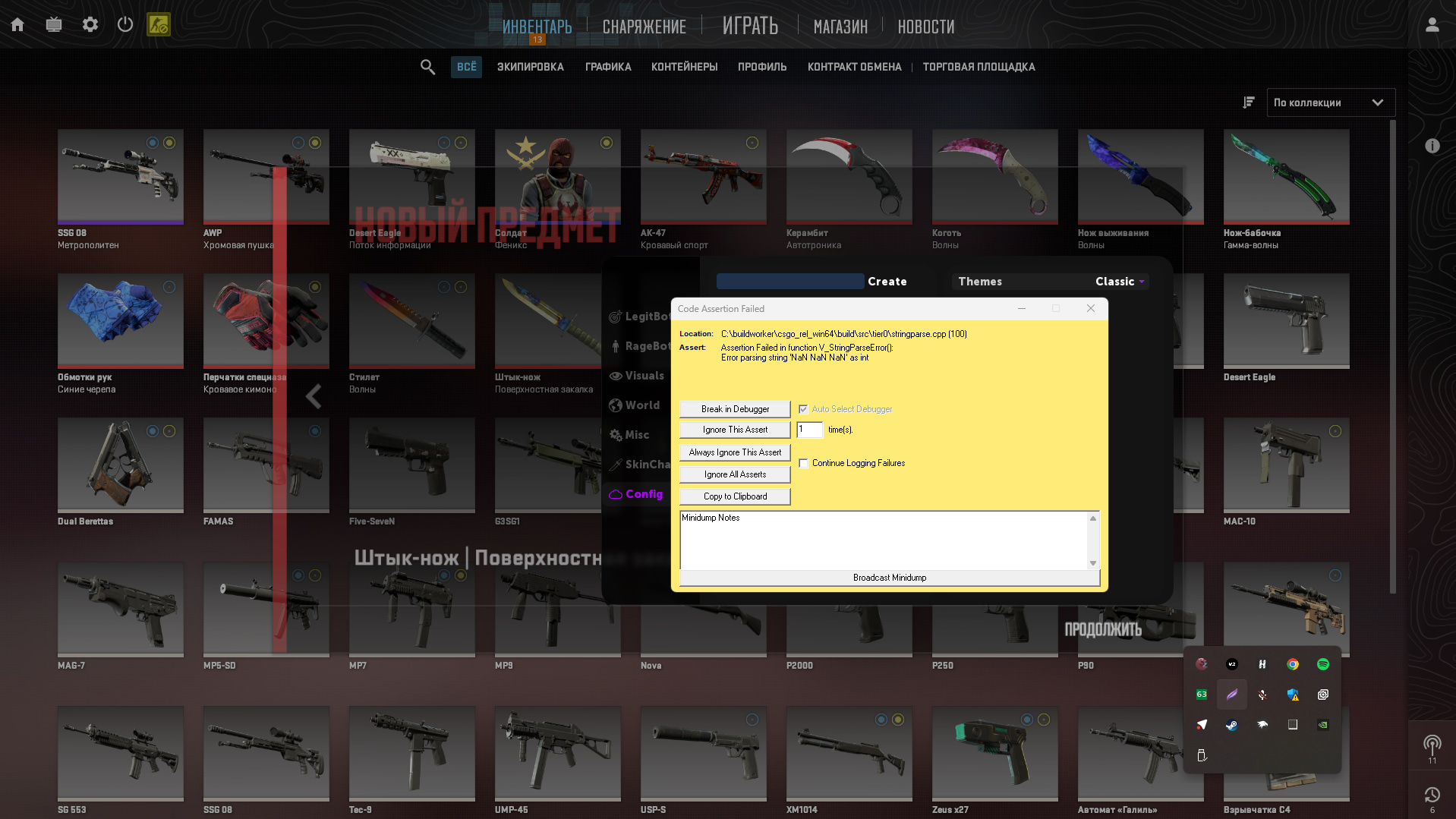Viewport: 1456px width, 819px height.
Task: Filter inventory by ЭКИПИРОВКА
Action: click(x=530, y=67)
